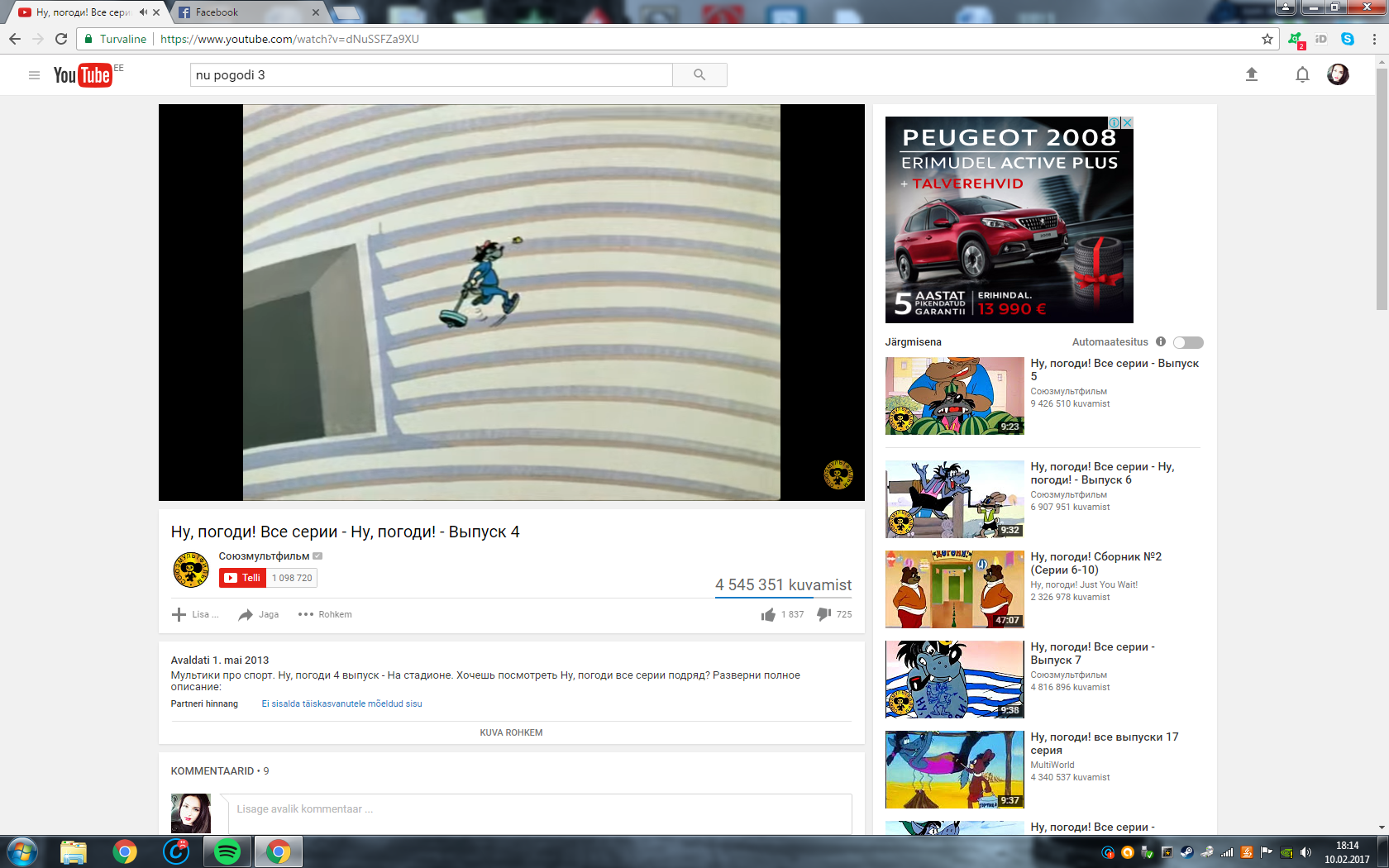Reload the page
The width and height of the screenshot is (1389, 868).
point(61,39)
